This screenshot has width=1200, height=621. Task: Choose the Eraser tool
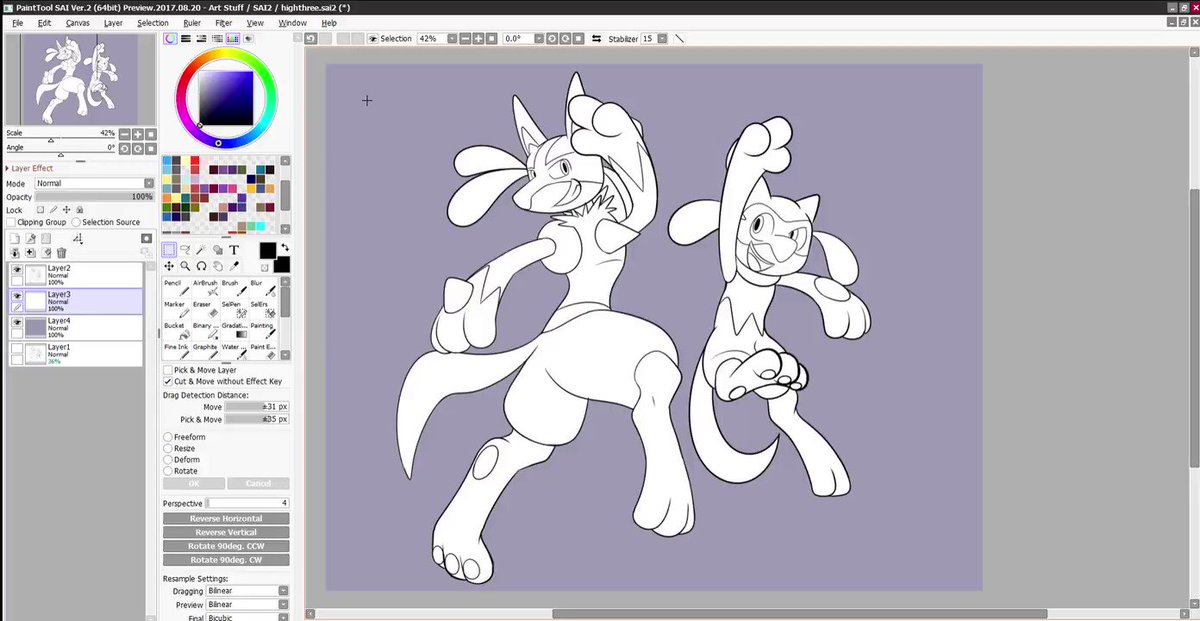tap(204, 309)
